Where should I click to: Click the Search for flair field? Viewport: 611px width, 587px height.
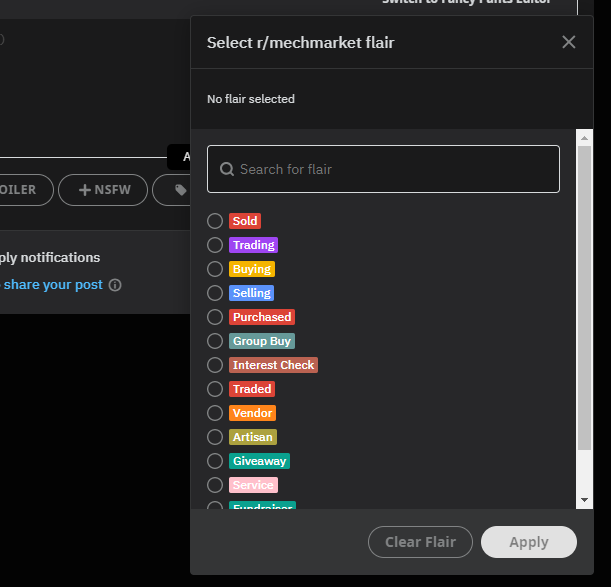point(383,169)
